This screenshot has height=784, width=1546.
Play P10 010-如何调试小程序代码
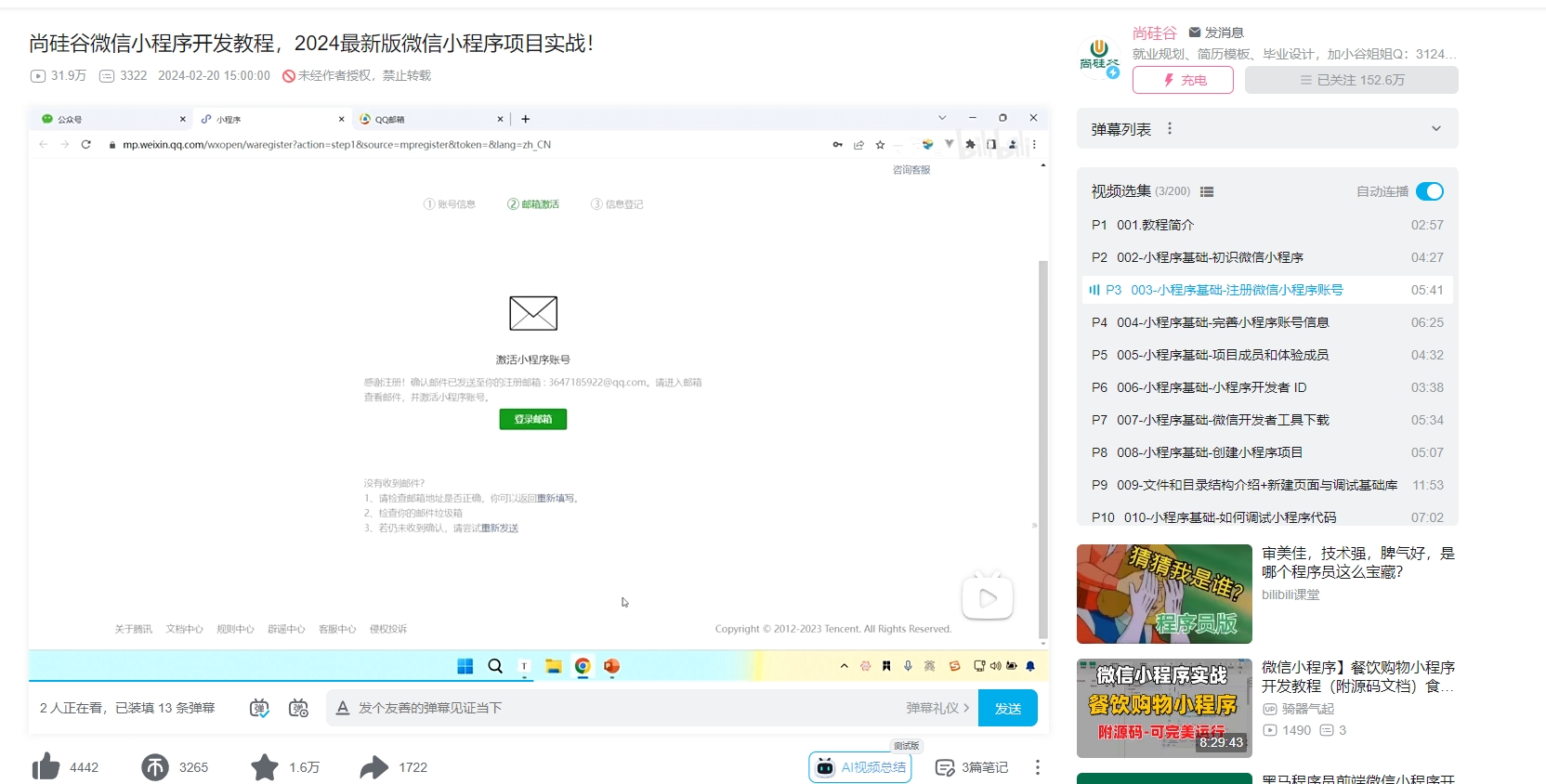coord(1267,516)
